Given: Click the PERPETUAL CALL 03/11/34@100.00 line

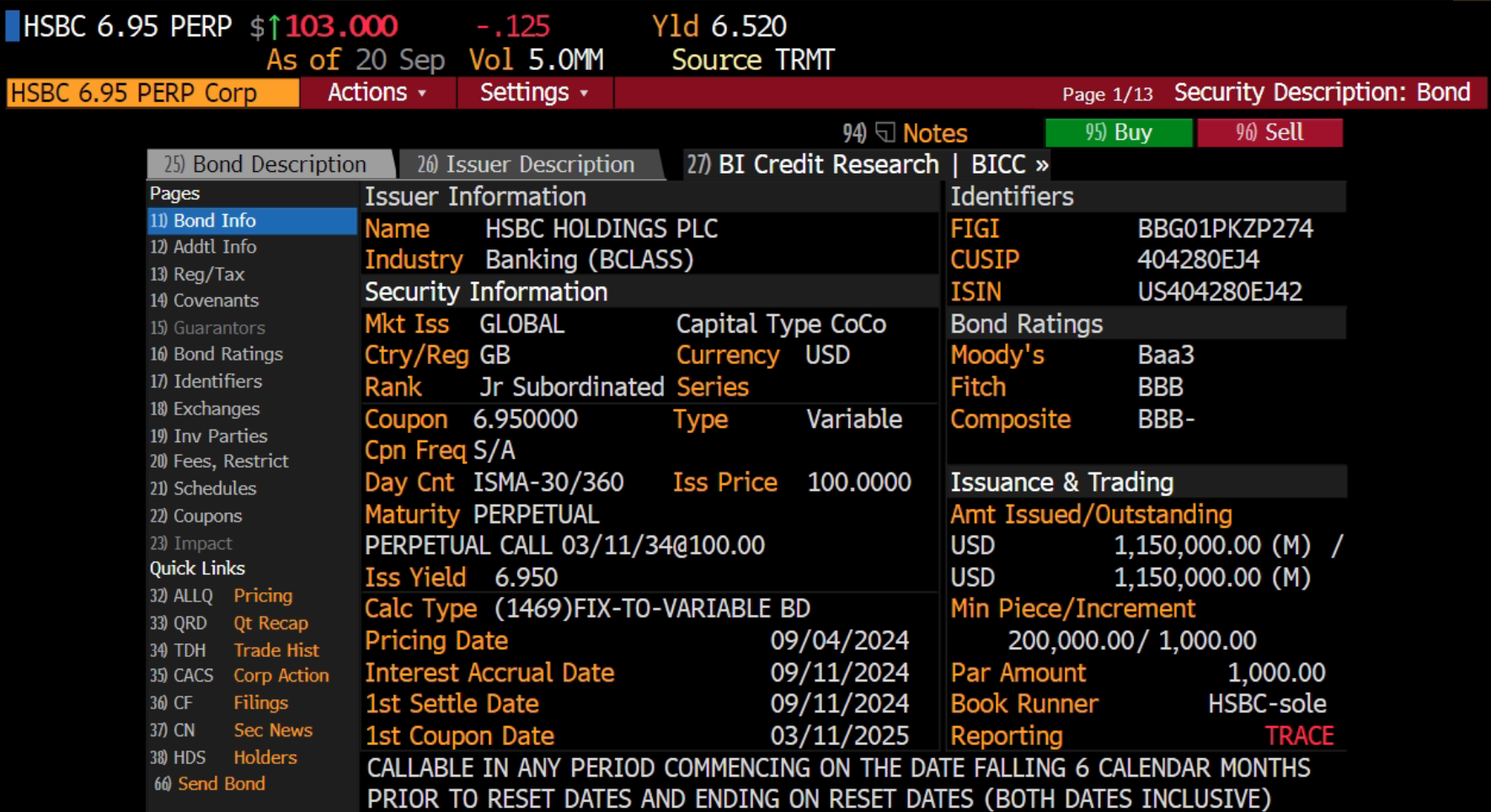Looking at the screenshot, I should 564,545.
